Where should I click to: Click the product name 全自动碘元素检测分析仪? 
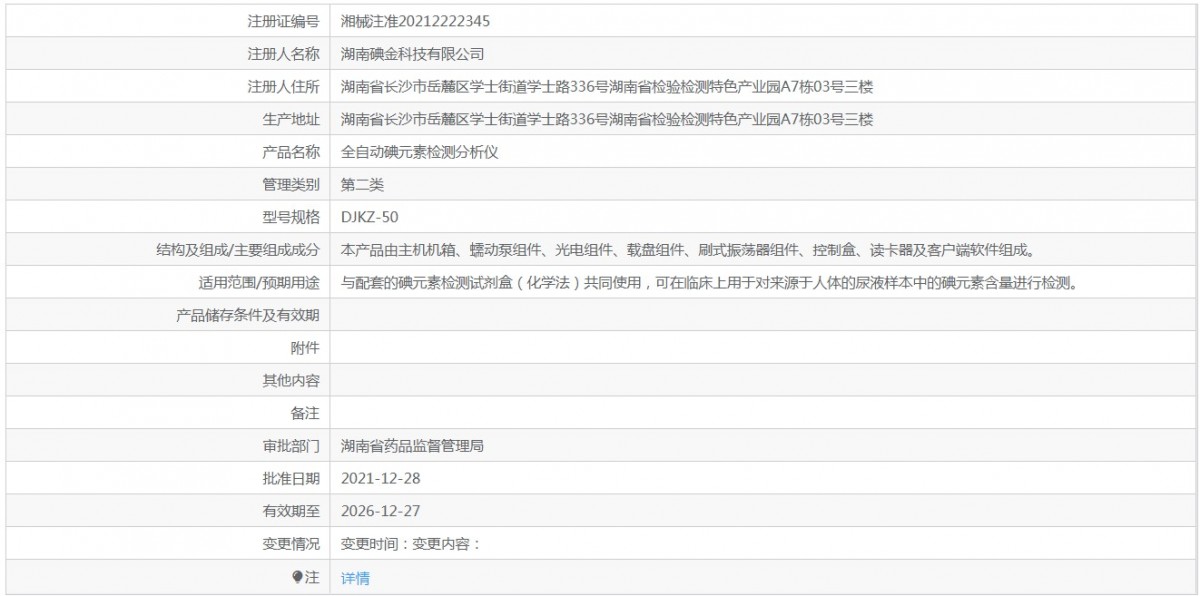tap(420, 152)
